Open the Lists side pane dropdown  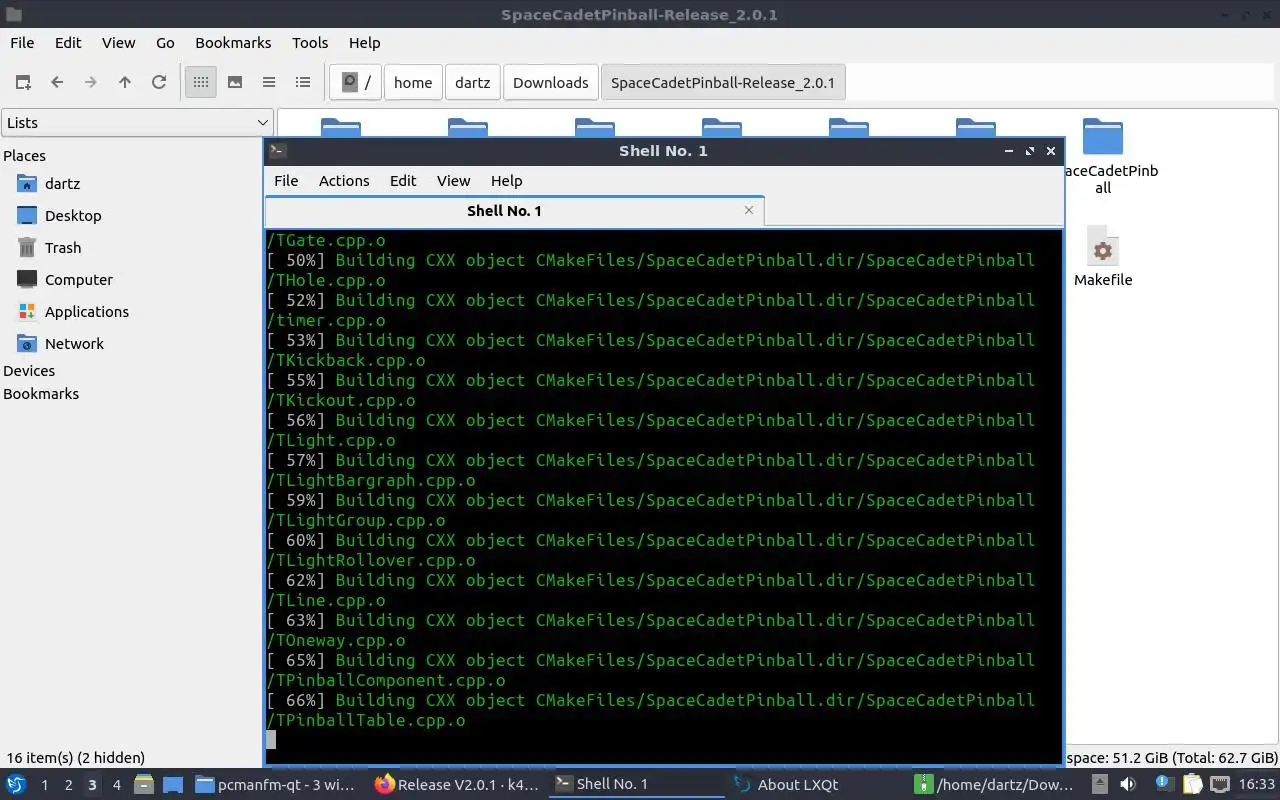pos(137,122)
